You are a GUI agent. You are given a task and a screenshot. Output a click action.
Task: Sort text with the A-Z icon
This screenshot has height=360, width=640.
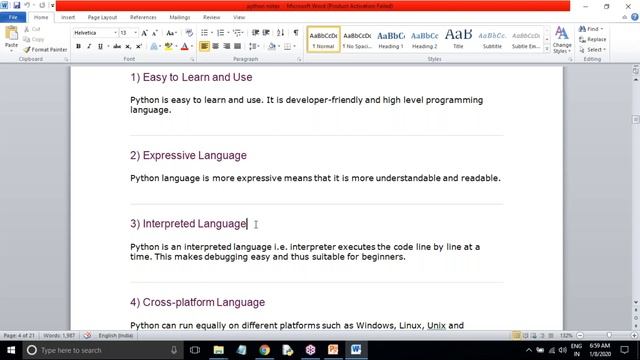tap(280, 33)
